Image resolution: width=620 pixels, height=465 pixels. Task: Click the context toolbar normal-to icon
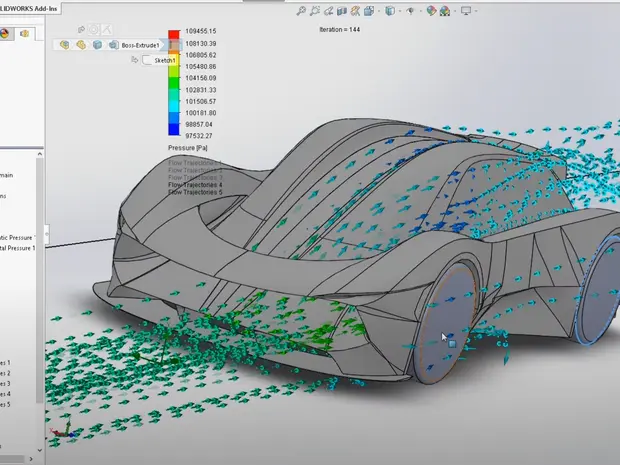106,29
